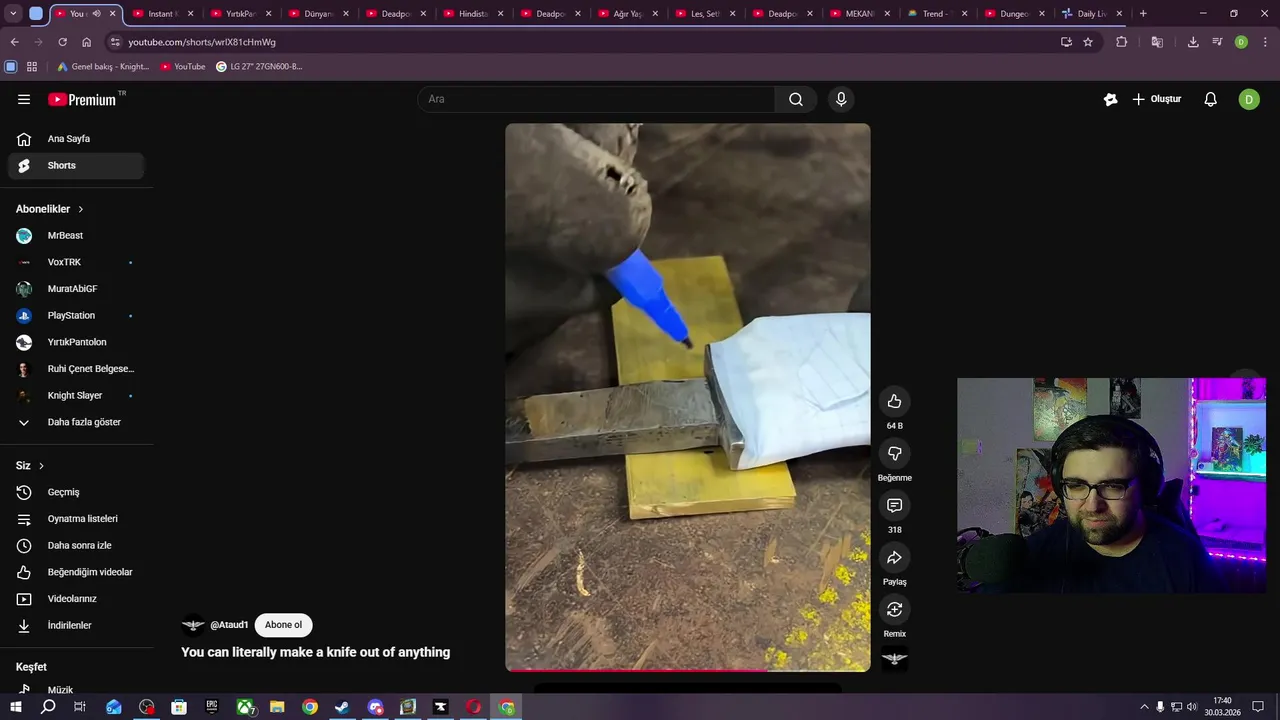Screen dimensions: 1280x720
Task: Open the comments showing 318
Action: coord(894,505)
